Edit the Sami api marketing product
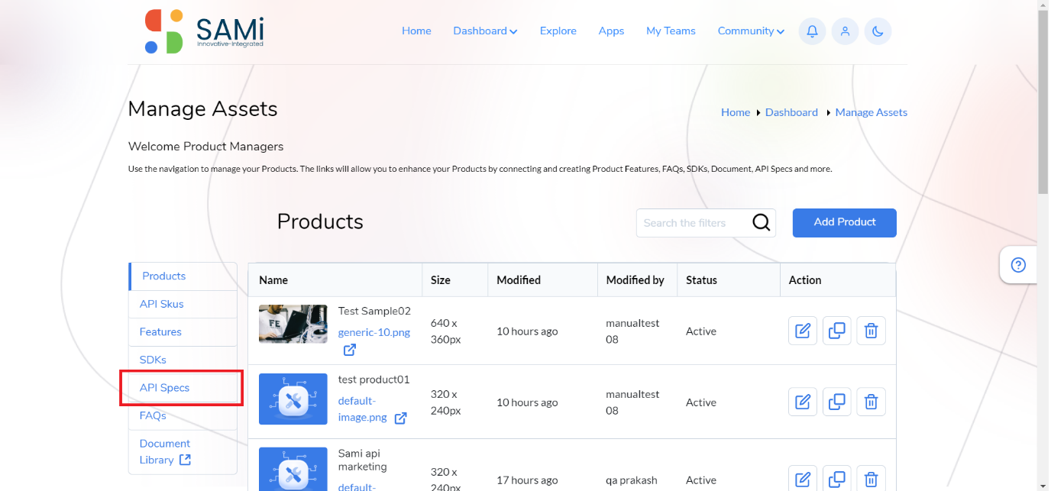This screenshot has height=496, width=1051. (802, 479)
